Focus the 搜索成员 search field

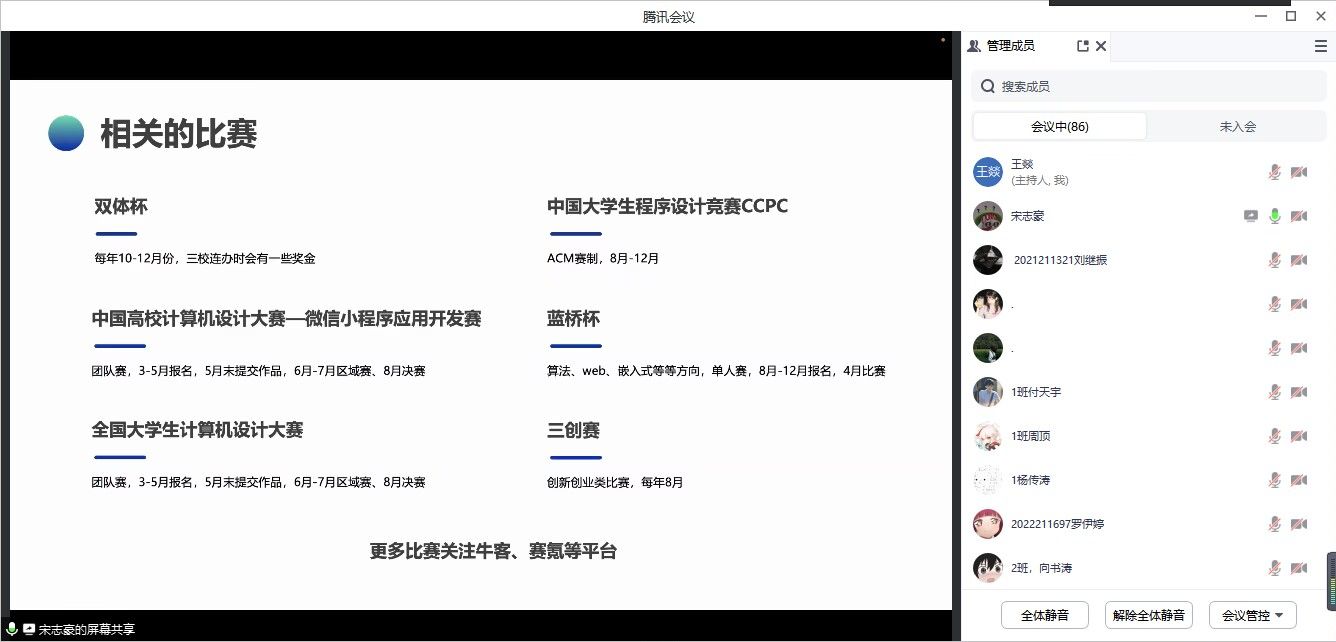(x=1150, y=87)
